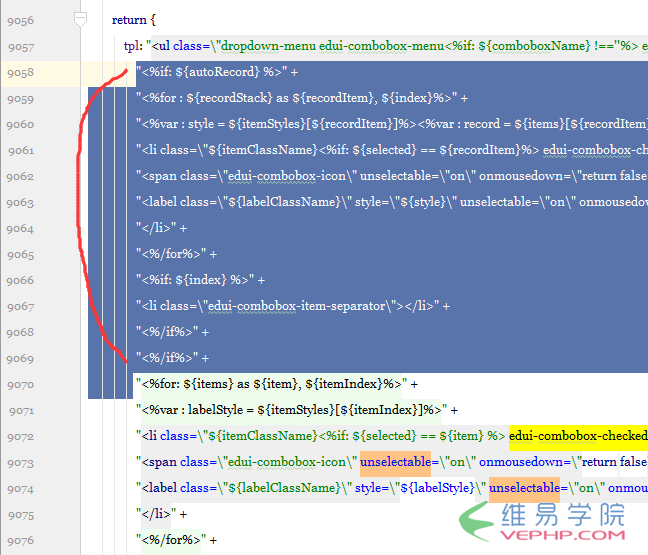Select line number 9065 in gutter
648x555 pixels.
(21, 255)
